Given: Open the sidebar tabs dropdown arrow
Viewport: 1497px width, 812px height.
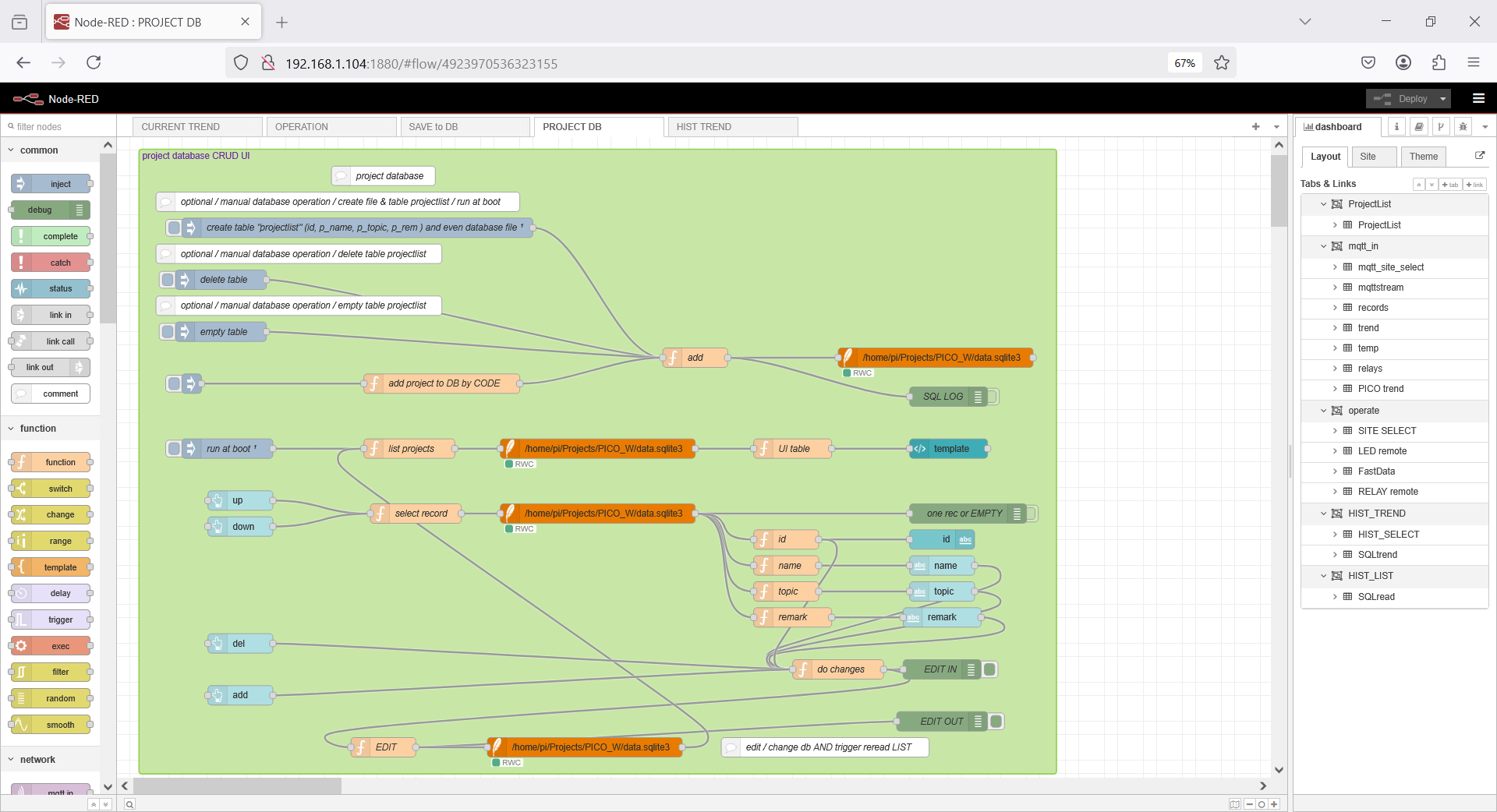Looking at the screenshot, I should coord(1485,126).
